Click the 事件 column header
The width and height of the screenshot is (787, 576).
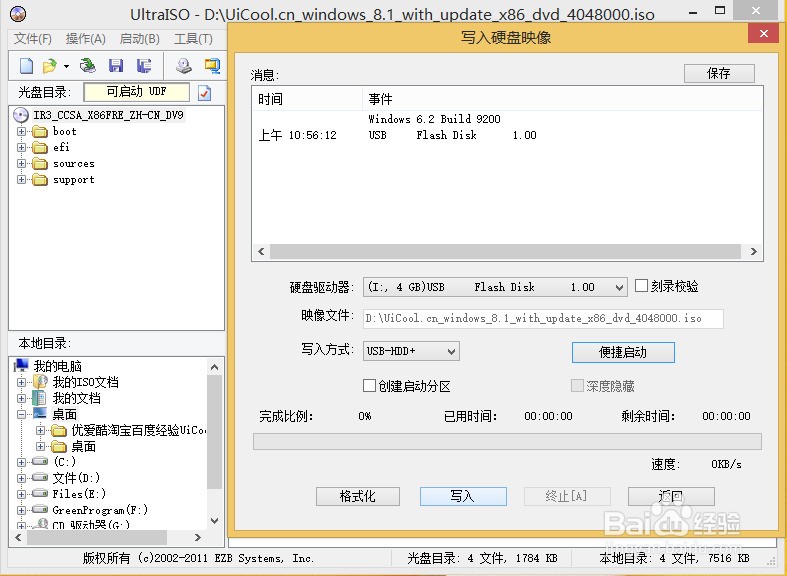[x=563, y=99]
